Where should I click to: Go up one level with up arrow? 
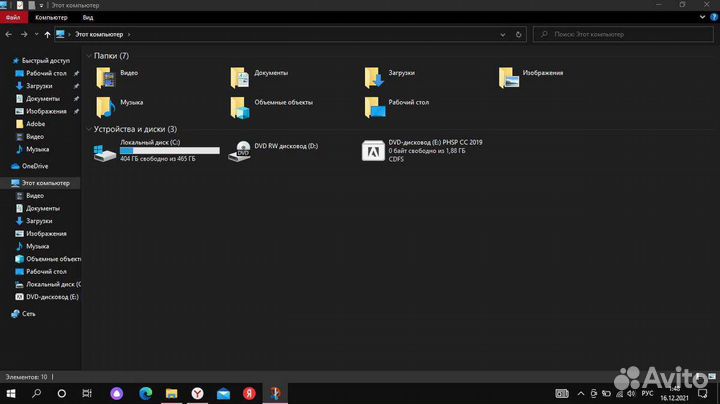tap(47, 34)
